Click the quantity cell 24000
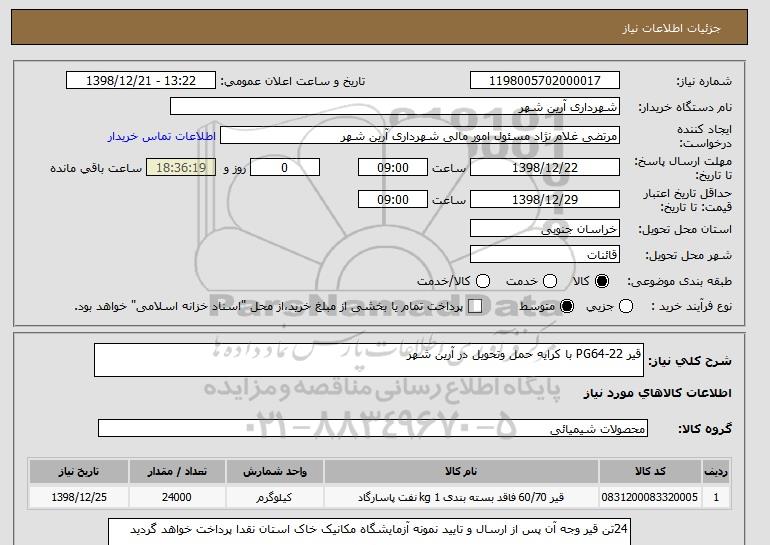Image resolution: width=770 pixels, height=545 pixels. tap(177, 497)
